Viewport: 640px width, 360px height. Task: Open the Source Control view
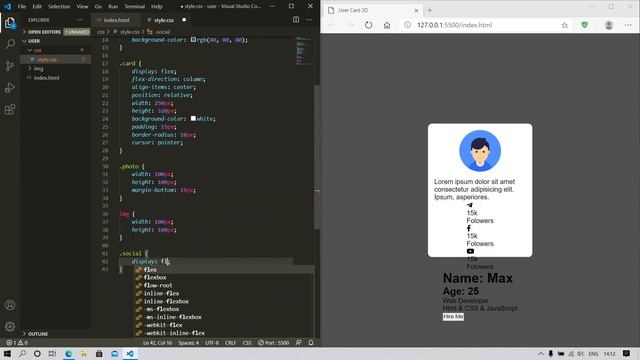point(10,66)
